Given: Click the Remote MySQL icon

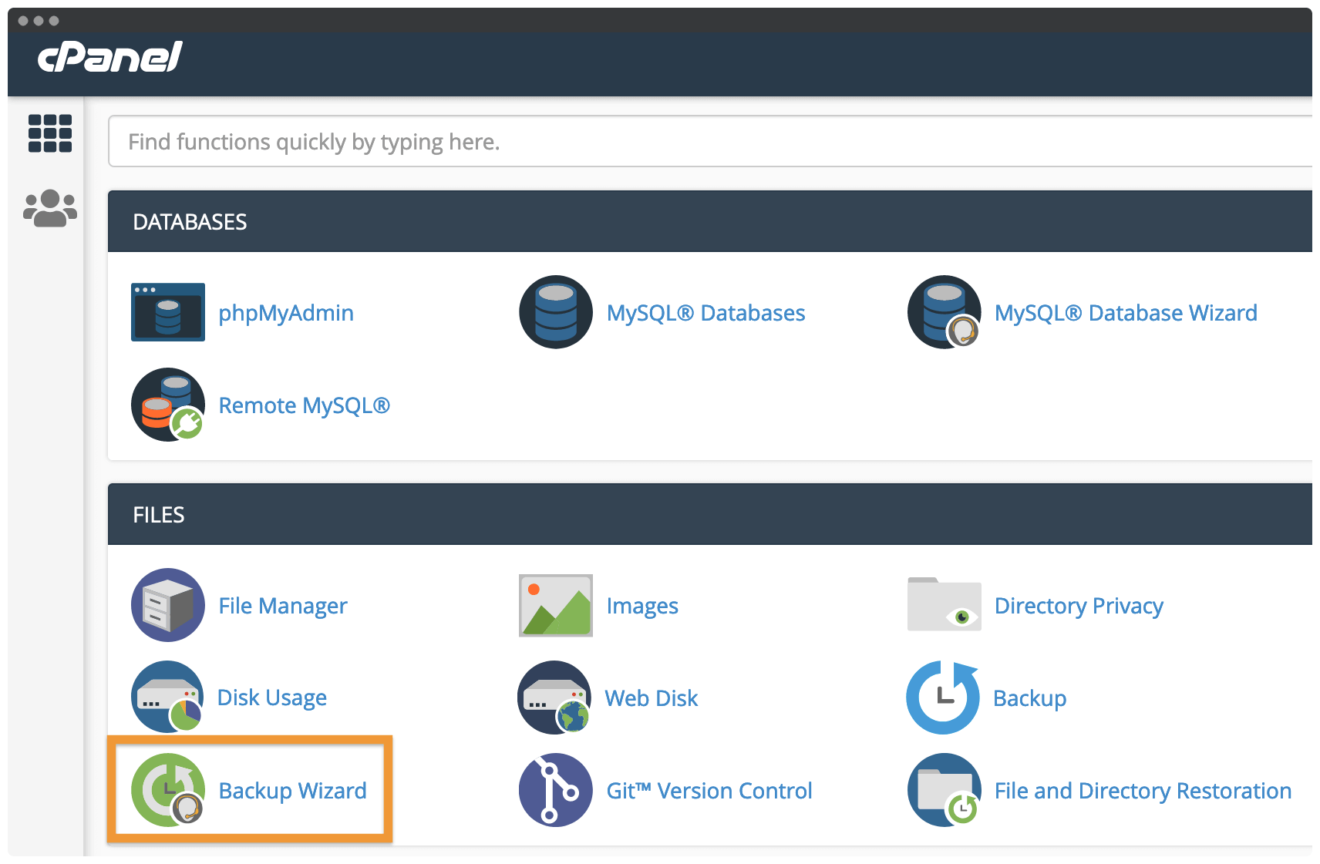Looking at the screenshot, I should pos(168,405).
